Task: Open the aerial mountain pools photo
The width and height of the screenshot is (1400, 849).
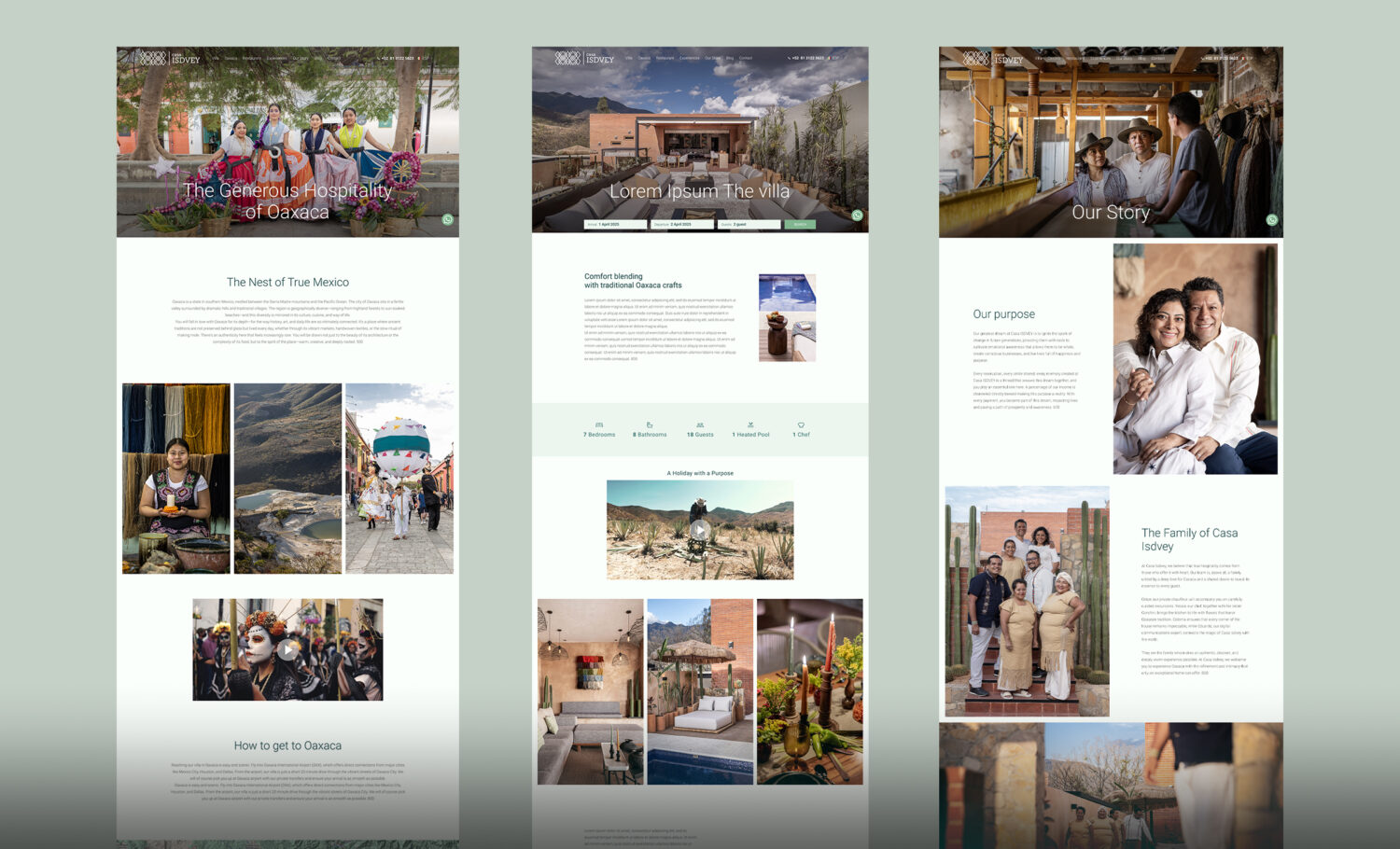Action: click(x=288, y=478)
